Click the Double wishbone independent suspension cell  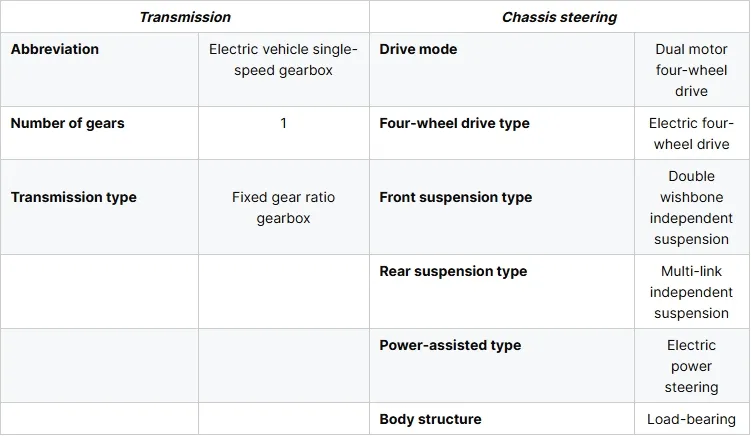pyautogui.click(x=692, y=207)
